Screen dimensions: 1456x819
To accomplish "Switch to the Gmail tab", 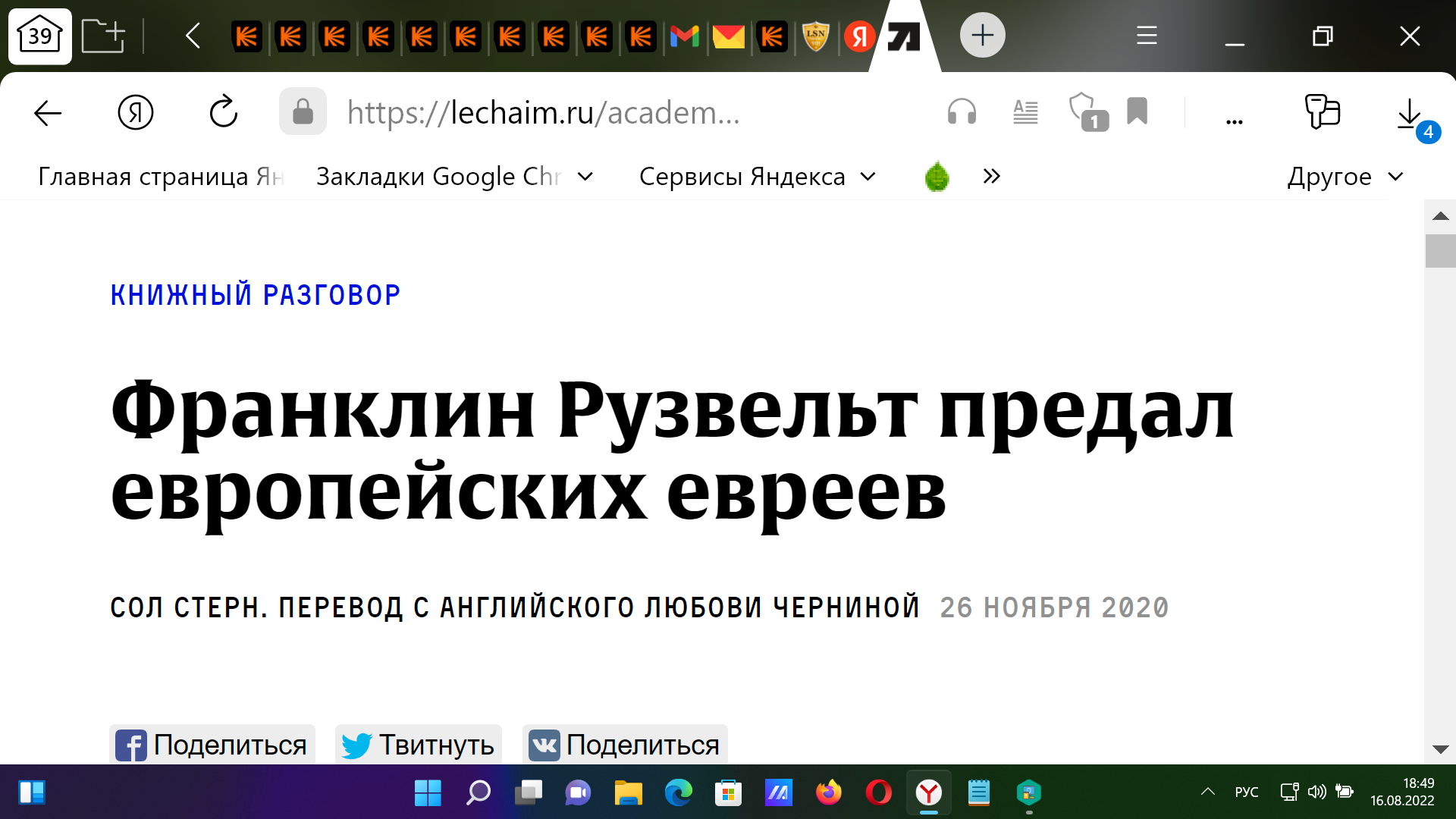I will coord(684,36).
